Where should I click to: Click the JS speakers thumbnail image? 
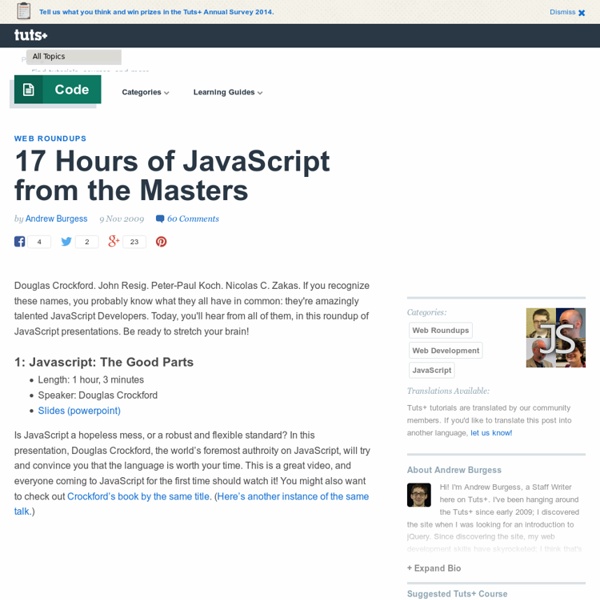pyautogui.click(x=556, y=338)
